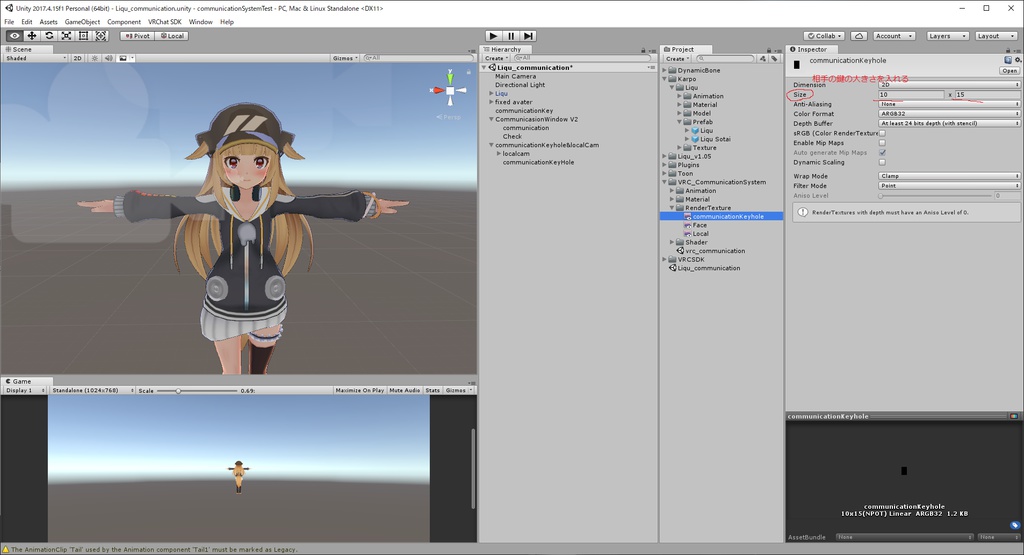Open the Cloud services panel
Viewport: 1024px width, 555px height.
tap(859, 36)
